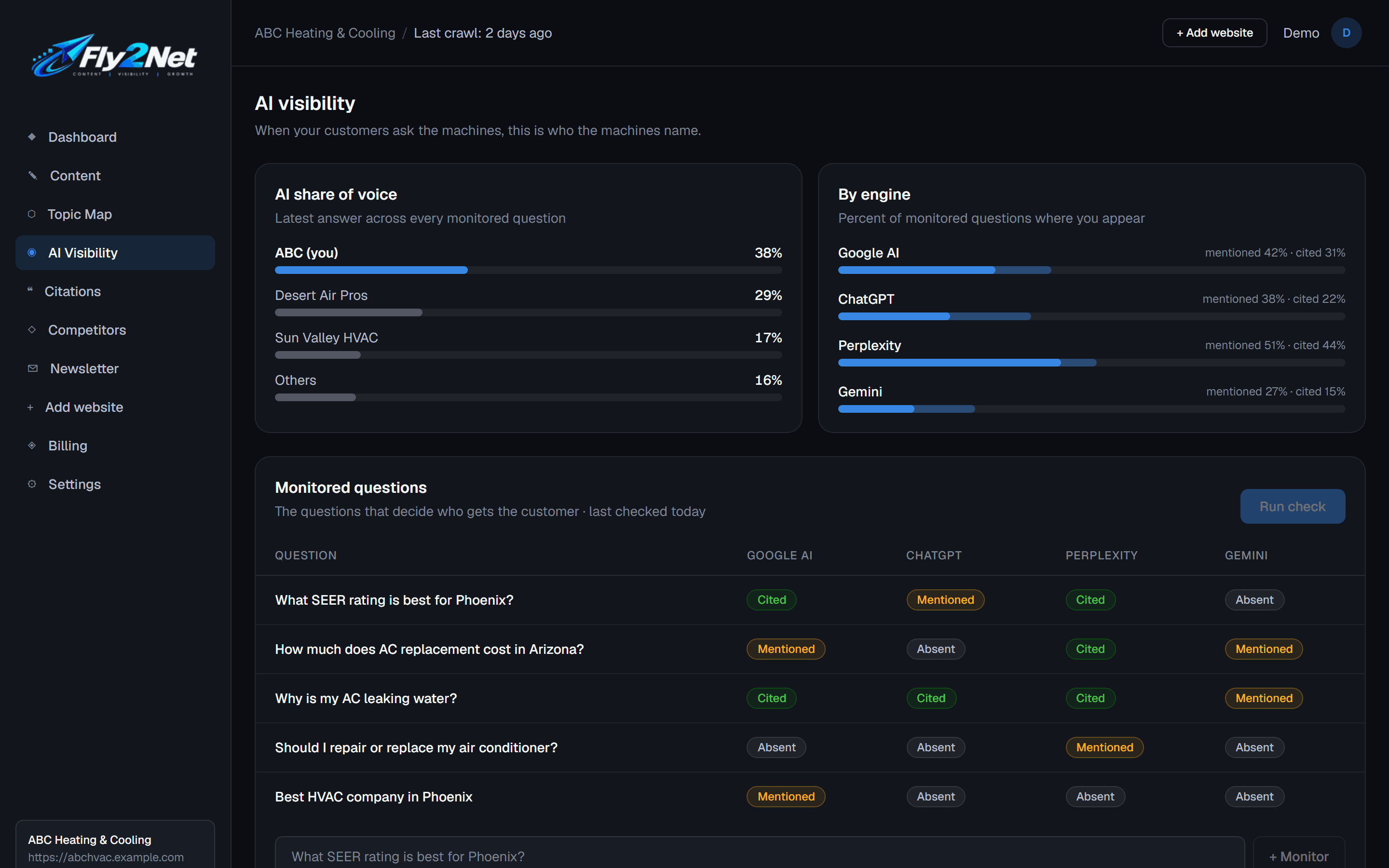This screenshot has height=868, width=1389.
Task: Click the Topic Map circle icon
Action: coord(31,214)
